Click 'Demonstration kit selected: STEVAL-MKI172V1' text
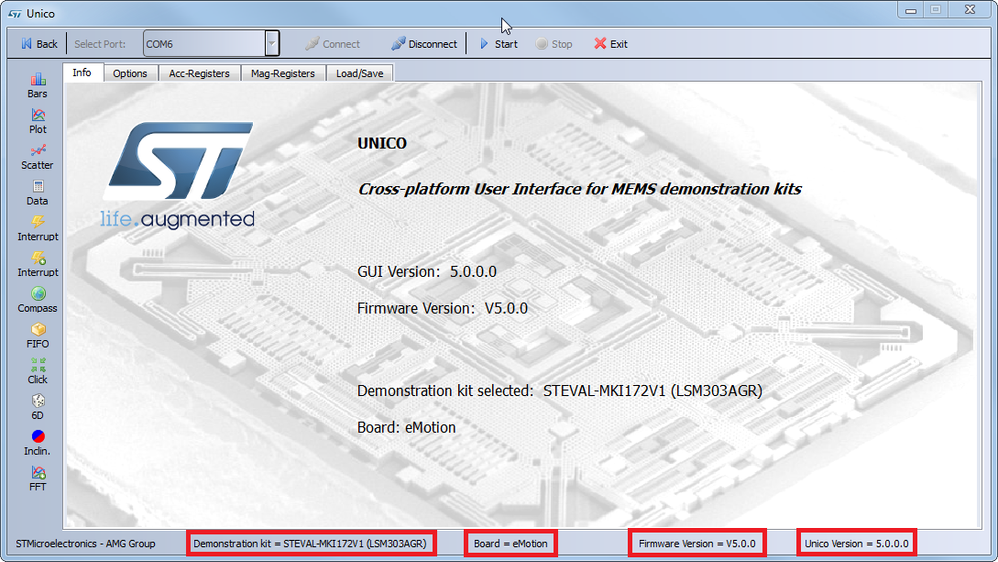998x562 pixels. coord(559,391)
